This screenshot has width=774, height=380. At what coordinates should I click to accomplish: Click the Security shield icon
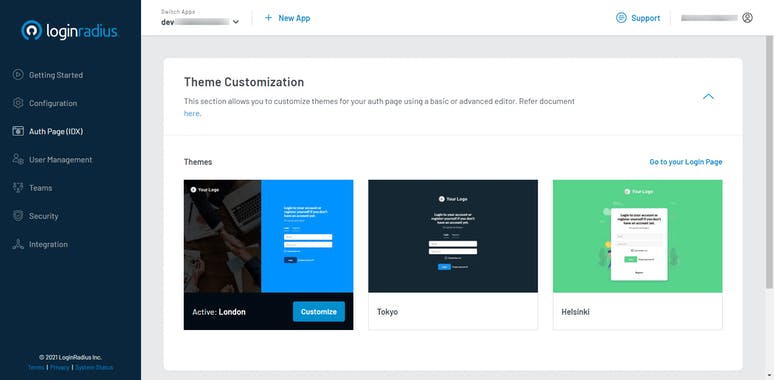18,216
